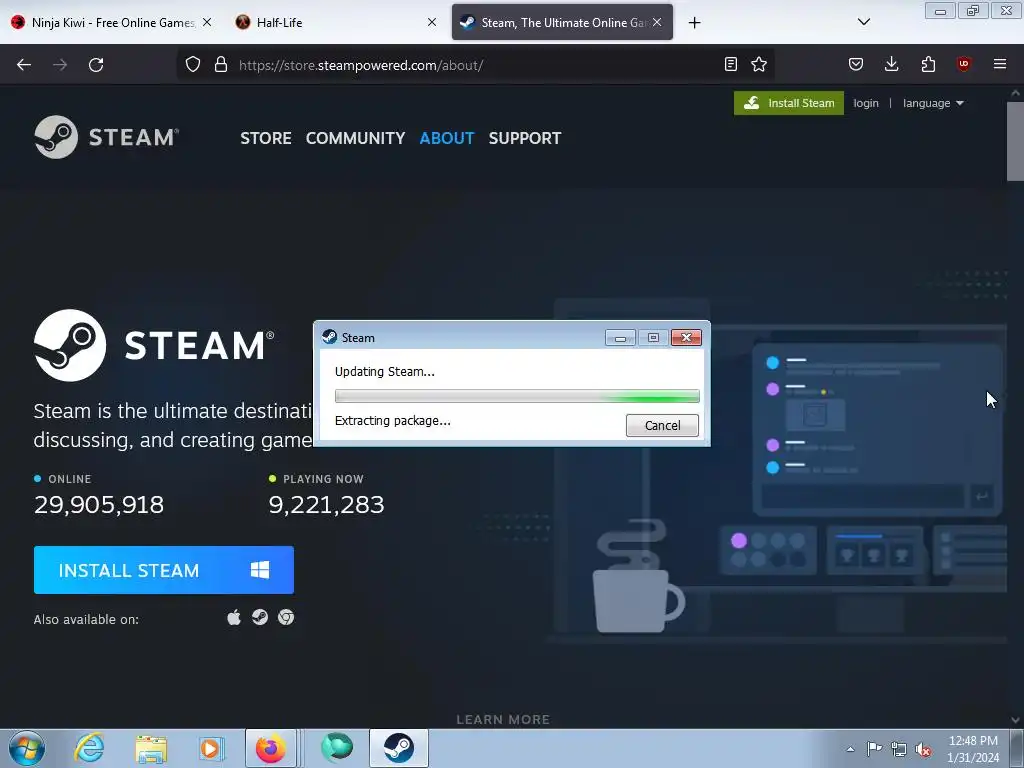Open the COMMUNITY menu
The width and height of the screenshot is (1024, 768).
[355, 138]
